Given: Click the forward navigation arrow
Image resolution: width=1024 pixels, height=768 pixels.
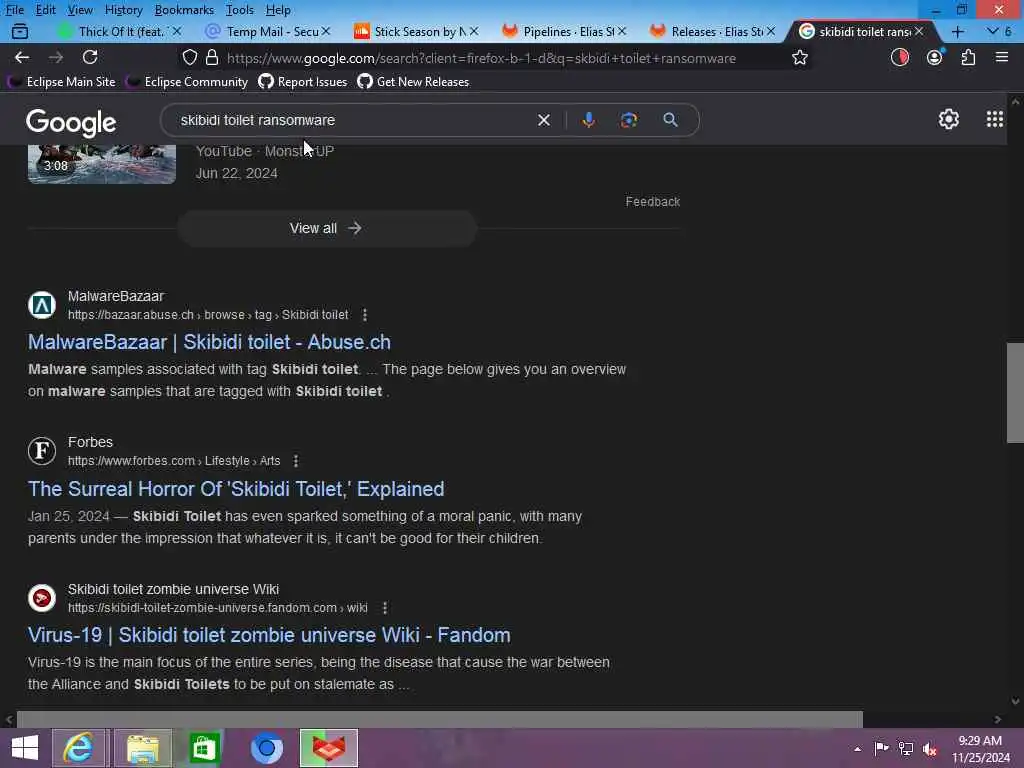Looking at the screenshot, I should pos(56,57).
